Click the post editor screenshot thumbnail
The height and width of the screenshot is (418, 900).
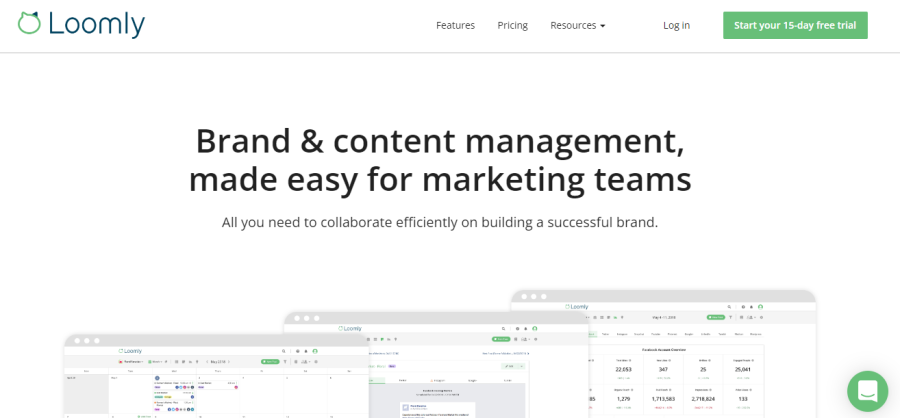[436, 365]
